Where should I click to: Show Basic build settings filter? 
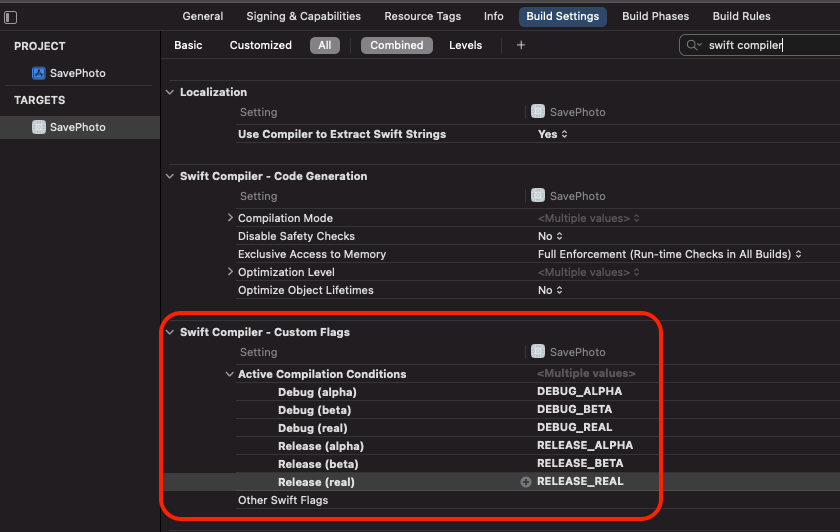(188, 46)
